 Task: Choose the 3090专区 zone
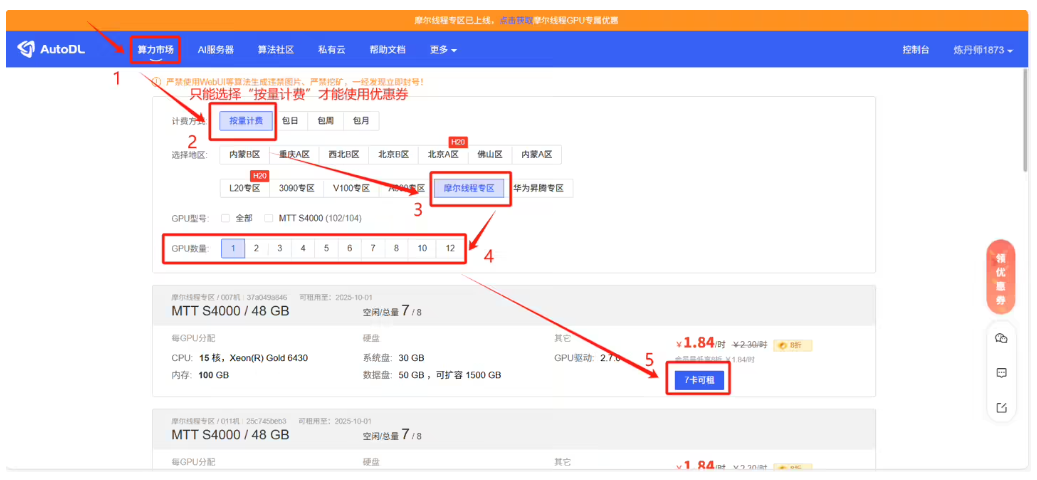pos(296,188)
